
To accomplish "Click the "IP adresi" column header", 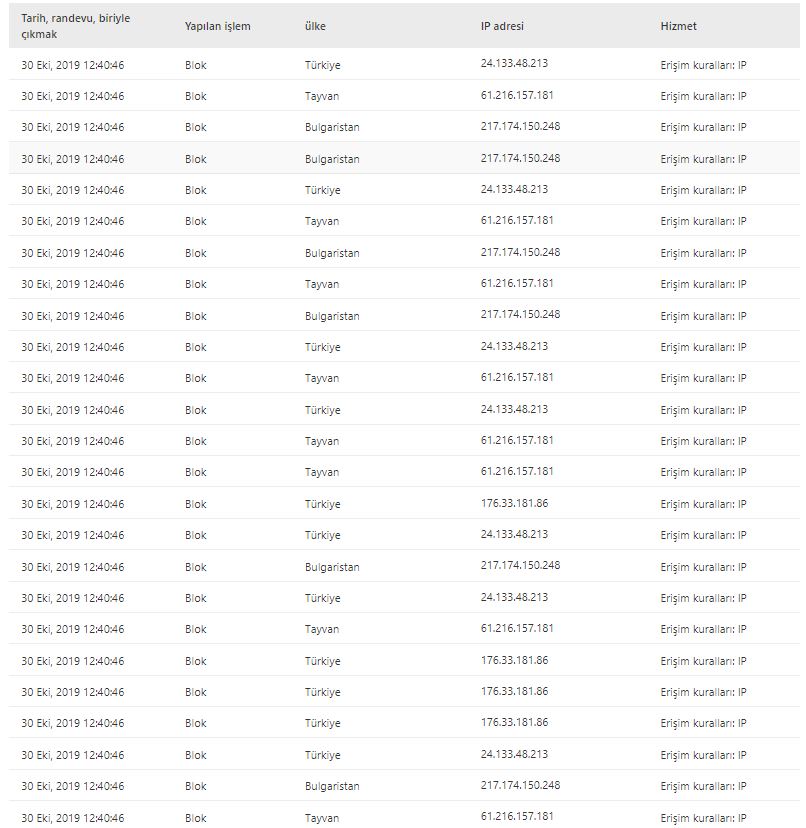I will (502, 26).
